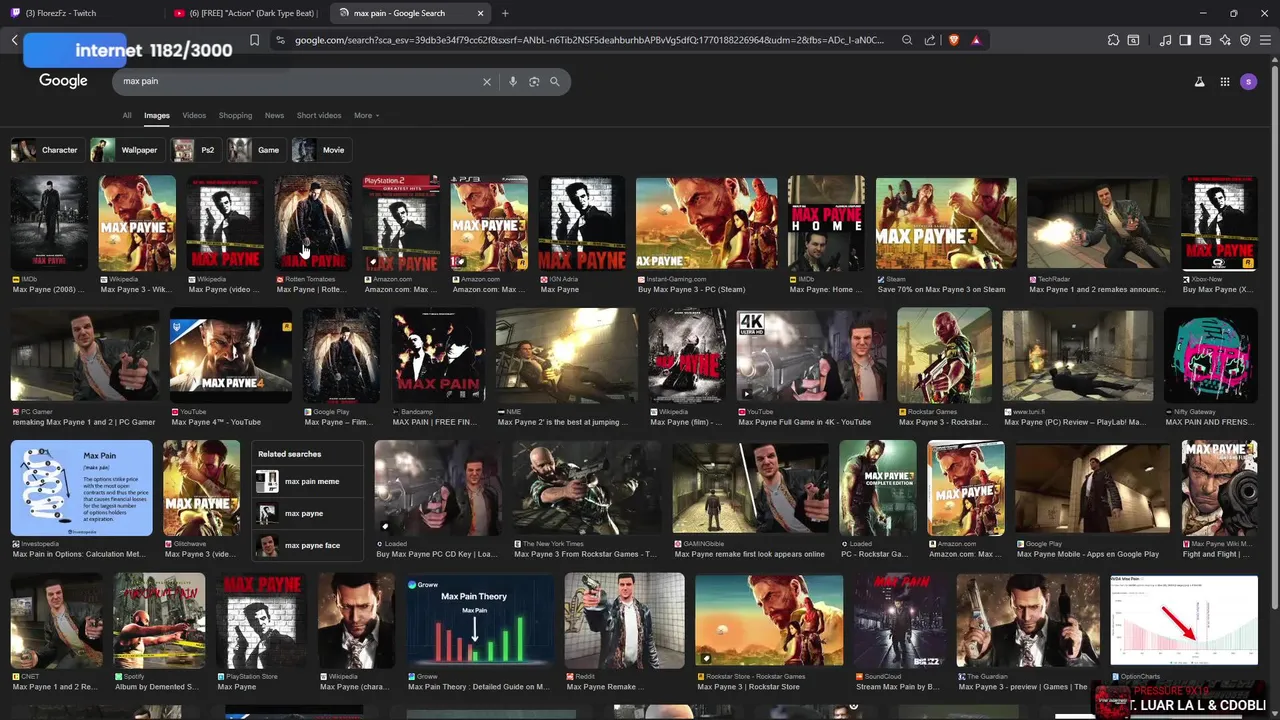1280x720 pixels.
Task: Open the YouTube Max Payne 4 thumbnail
Action: click(231, 355)
